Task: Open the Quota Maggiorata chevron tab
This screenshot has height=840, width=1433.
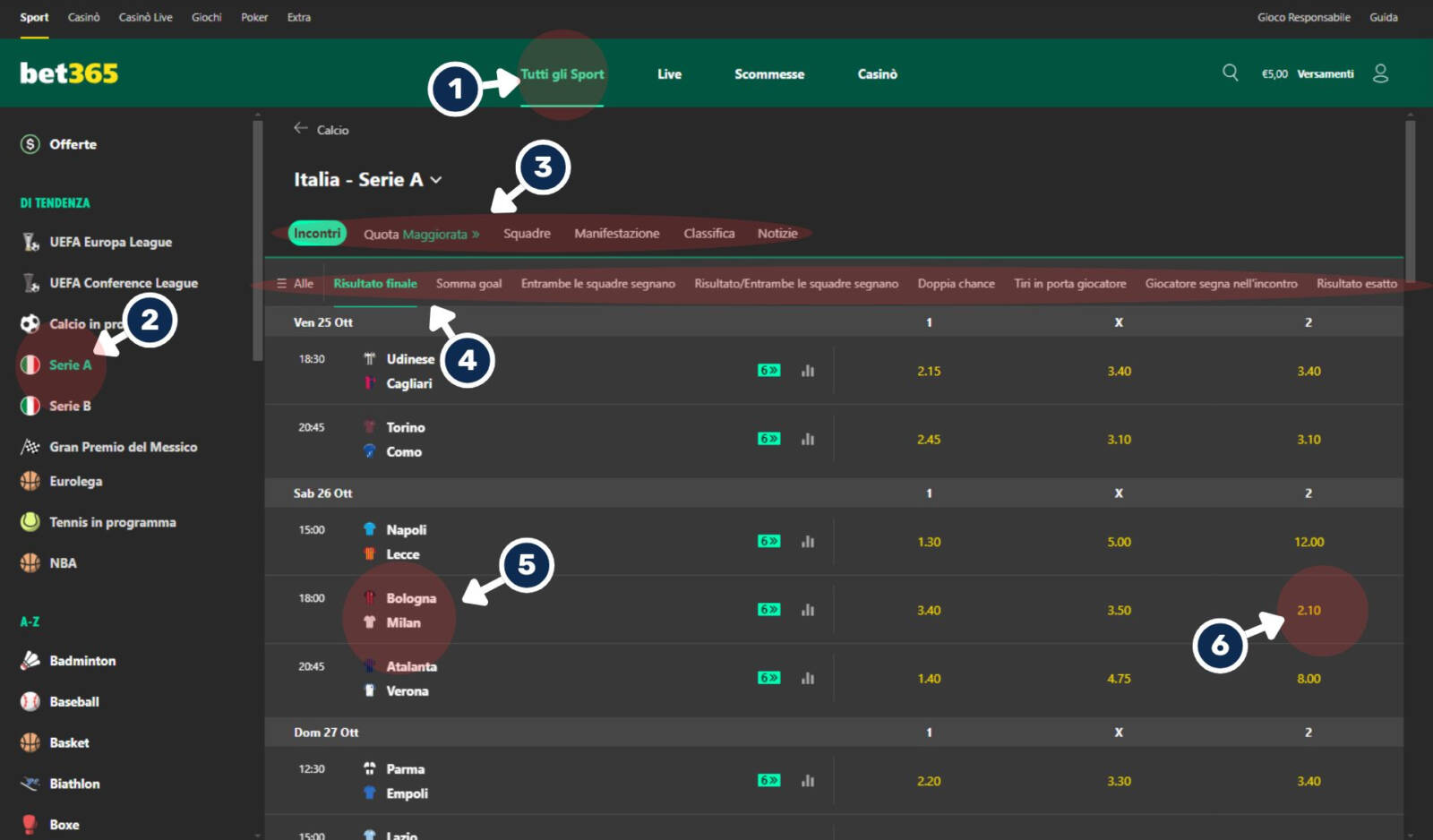Action: (x=422, y=234)
